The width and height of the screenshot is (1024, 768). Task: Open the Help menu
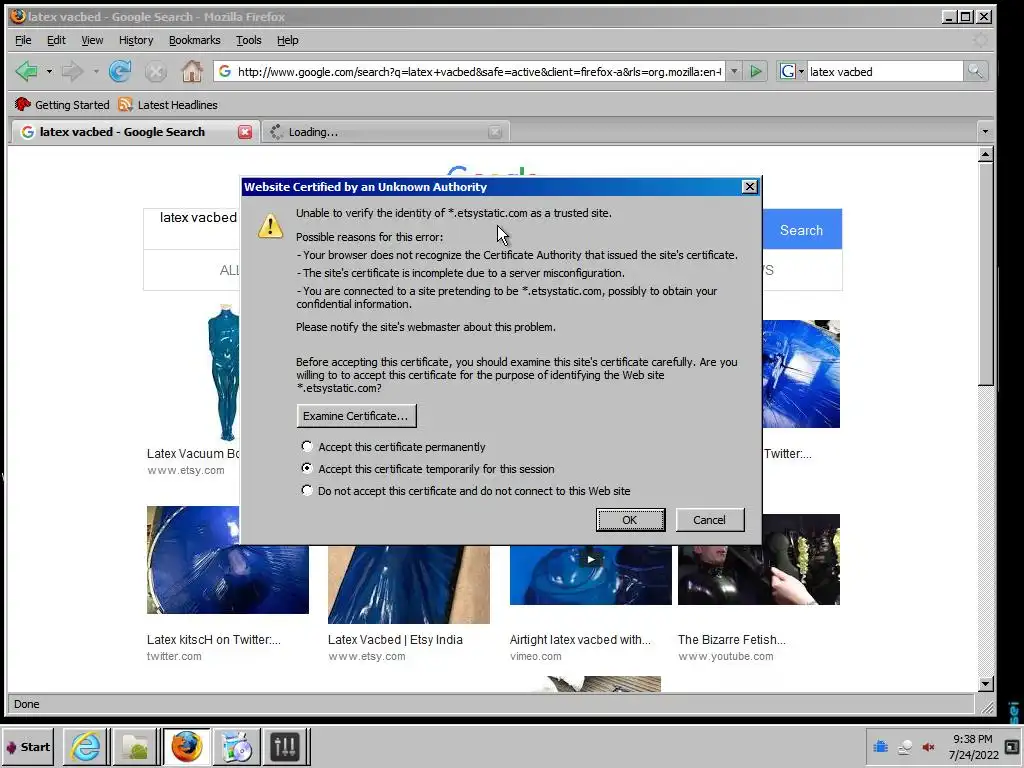point(287,40)
